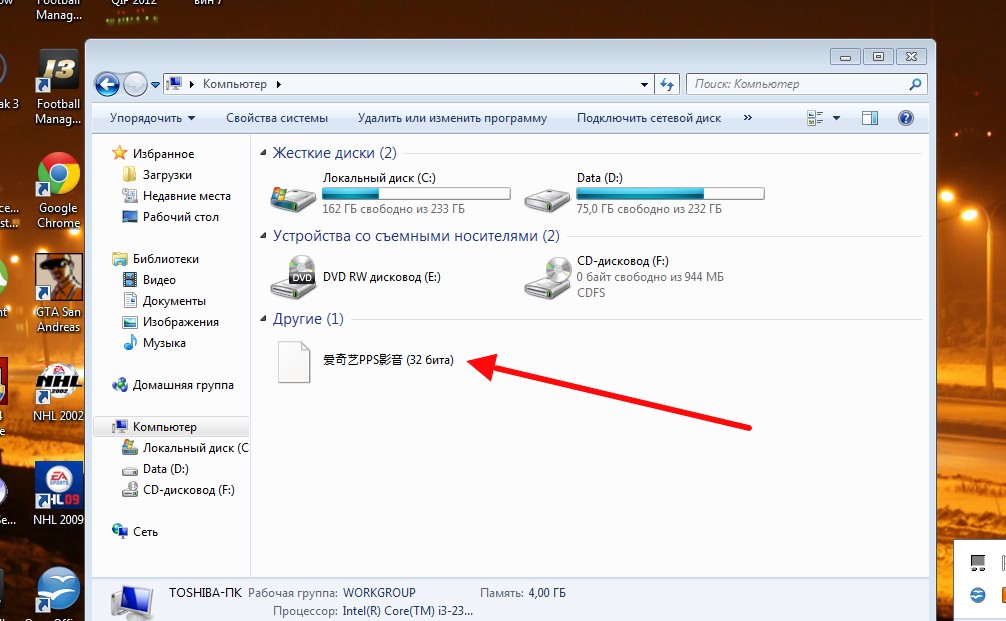Click the CDFS label under CD drive
Image resolution: width=1006 pixels, height=621 pixels.
tap(590, 293)
